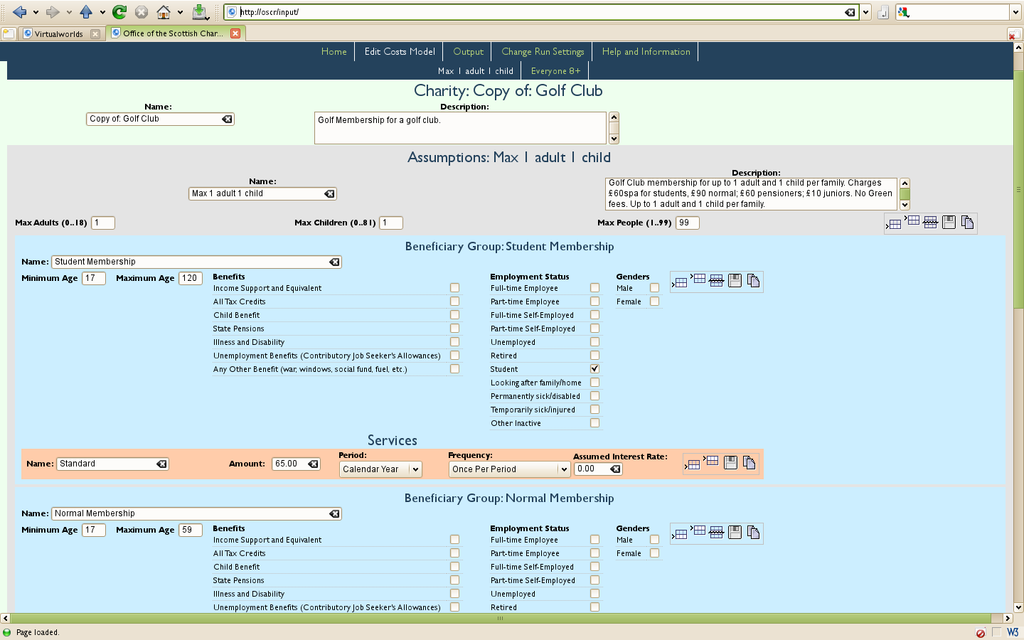Click insert-row-above icon in Student Membership group toolbar
1024x640 pixels.
click(698, 280)
